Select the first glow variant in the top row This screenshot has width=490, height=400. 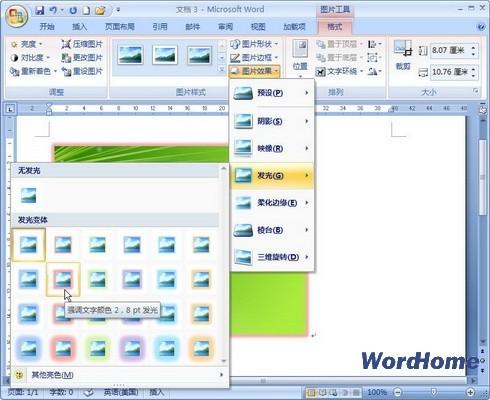29,245
